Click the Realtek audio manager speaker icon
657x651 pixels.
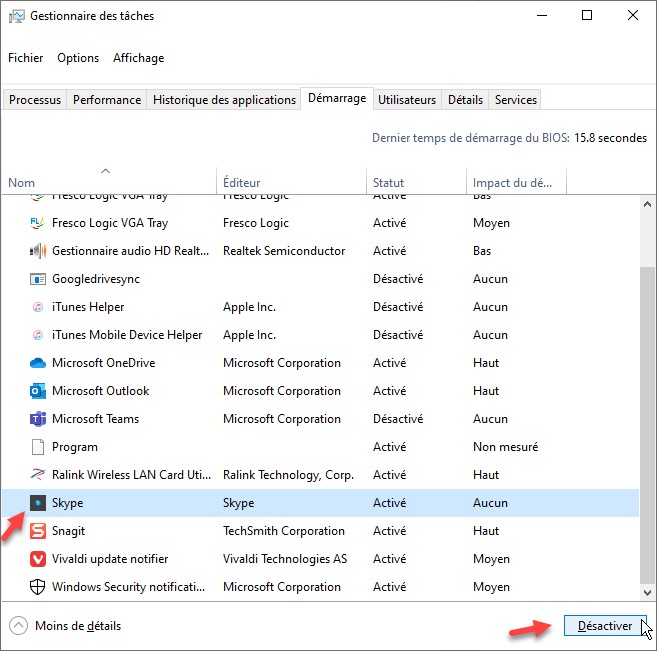point(38,251)
